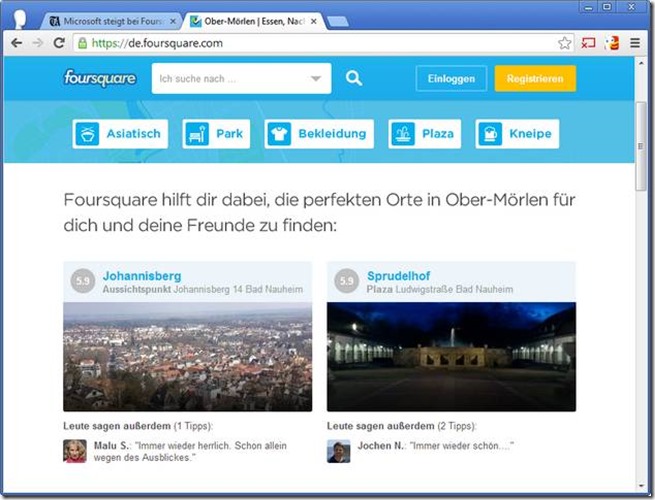The image size is (655, 500).
Task: Click the Einloggen button
Action: [x=451, y=78]
